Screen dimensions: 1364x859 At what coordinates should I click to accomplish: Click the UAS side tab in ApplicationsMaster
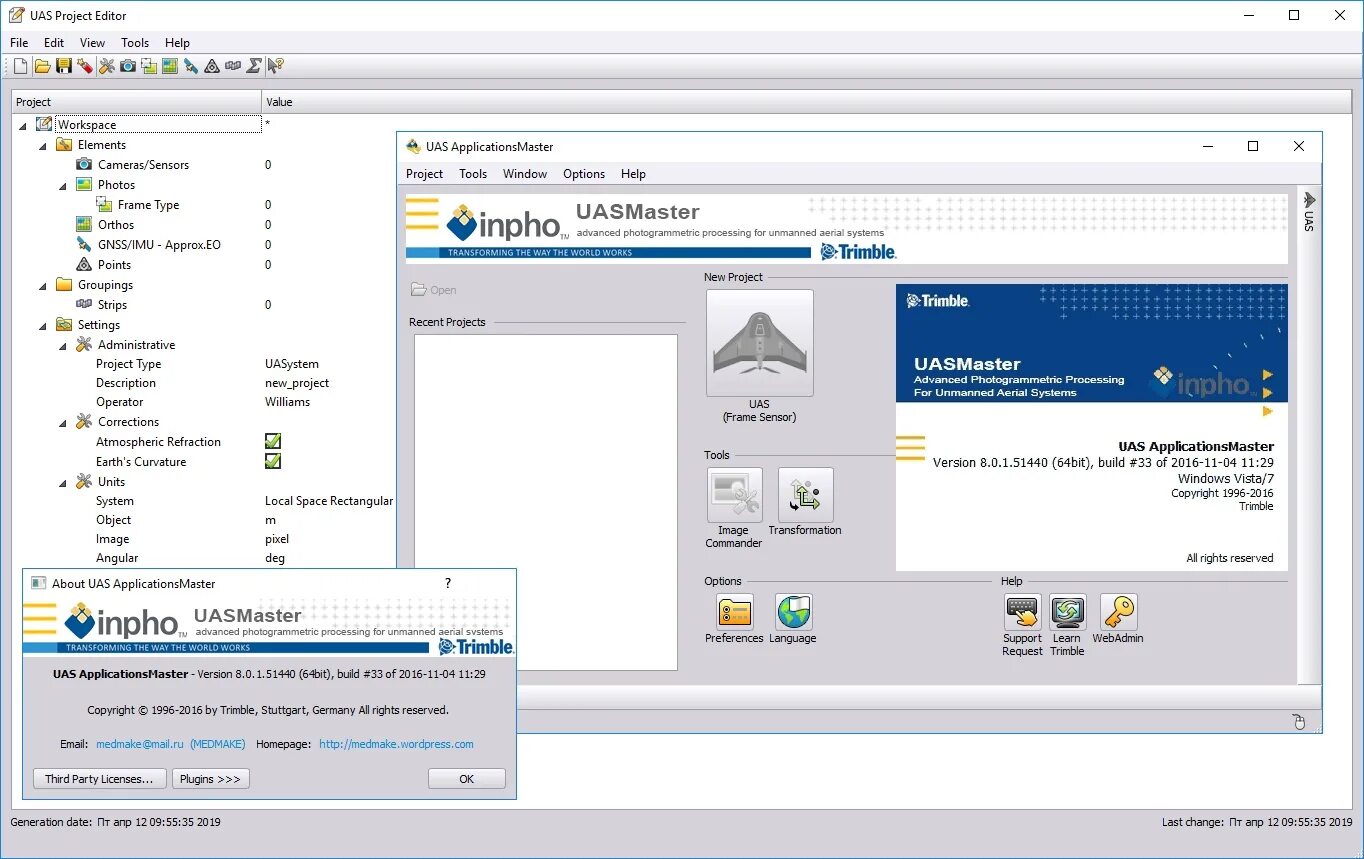point(1308,212)
